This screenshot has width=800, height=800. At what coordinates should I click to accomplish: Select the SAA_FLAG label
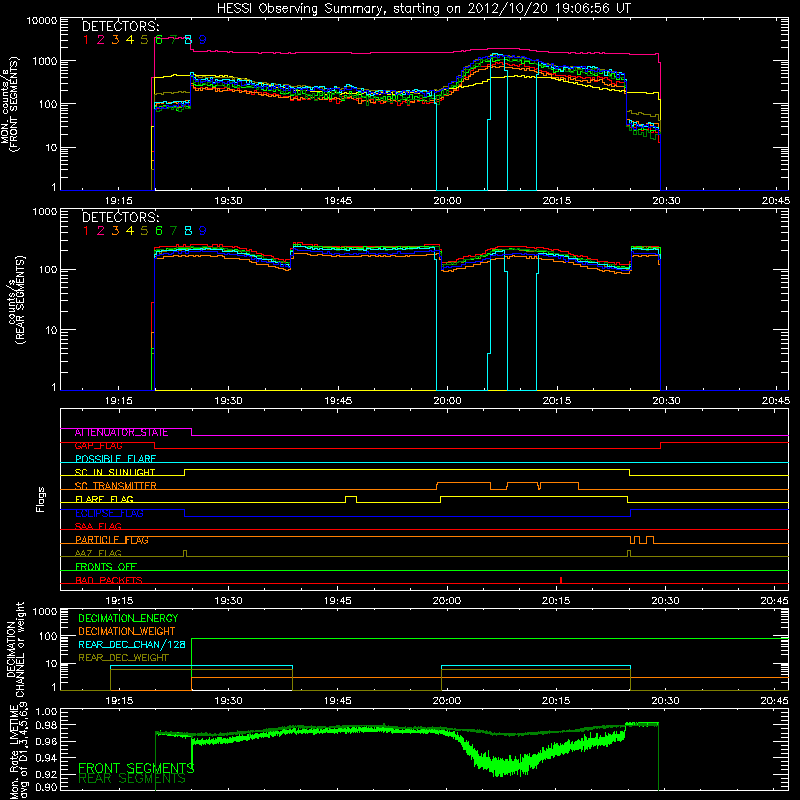(98, 526)
